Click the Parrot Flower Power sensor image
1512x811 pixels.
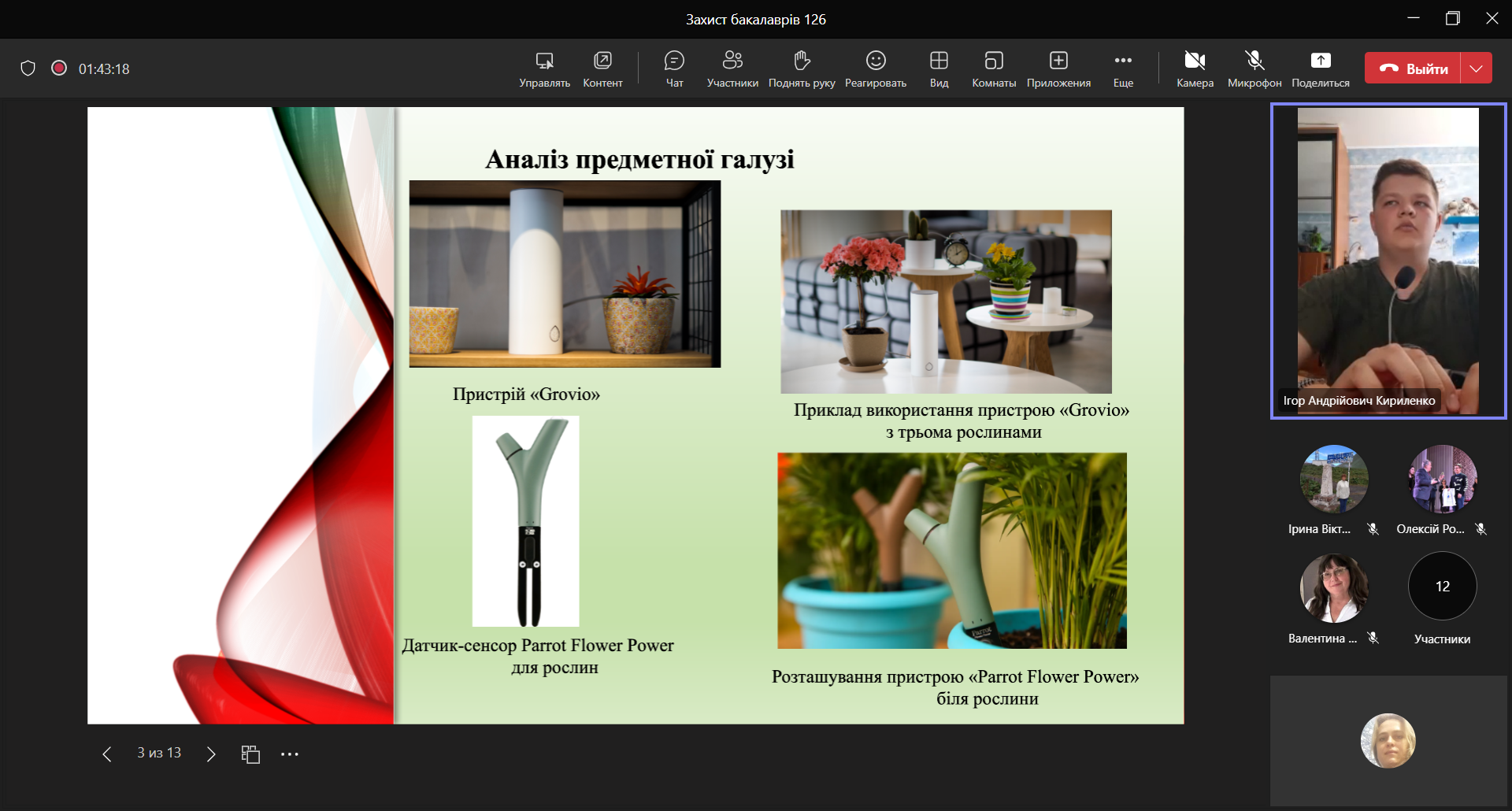(x=525, y=521)
